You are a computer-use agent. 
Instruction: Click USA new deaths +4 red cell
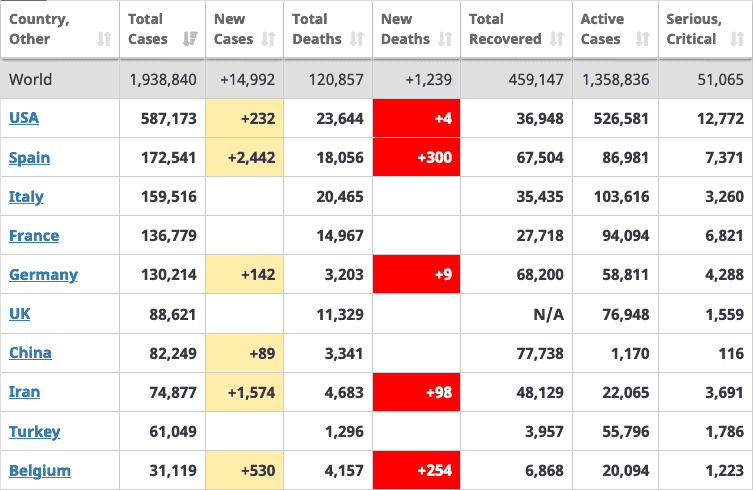pos(416,118)
